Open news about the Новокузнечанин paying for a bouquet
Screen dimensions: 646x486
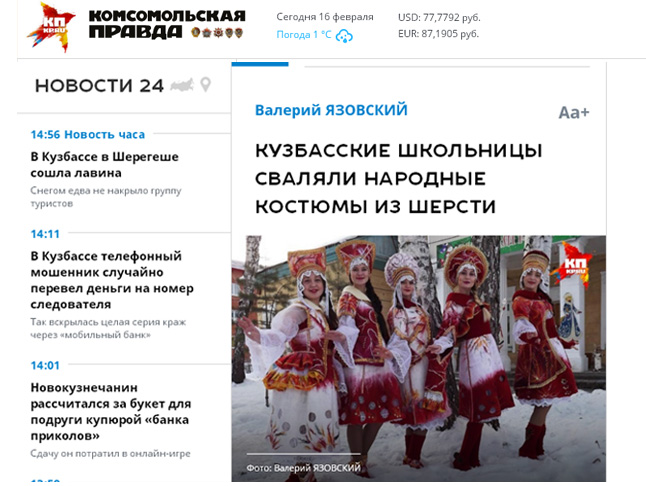111,411
